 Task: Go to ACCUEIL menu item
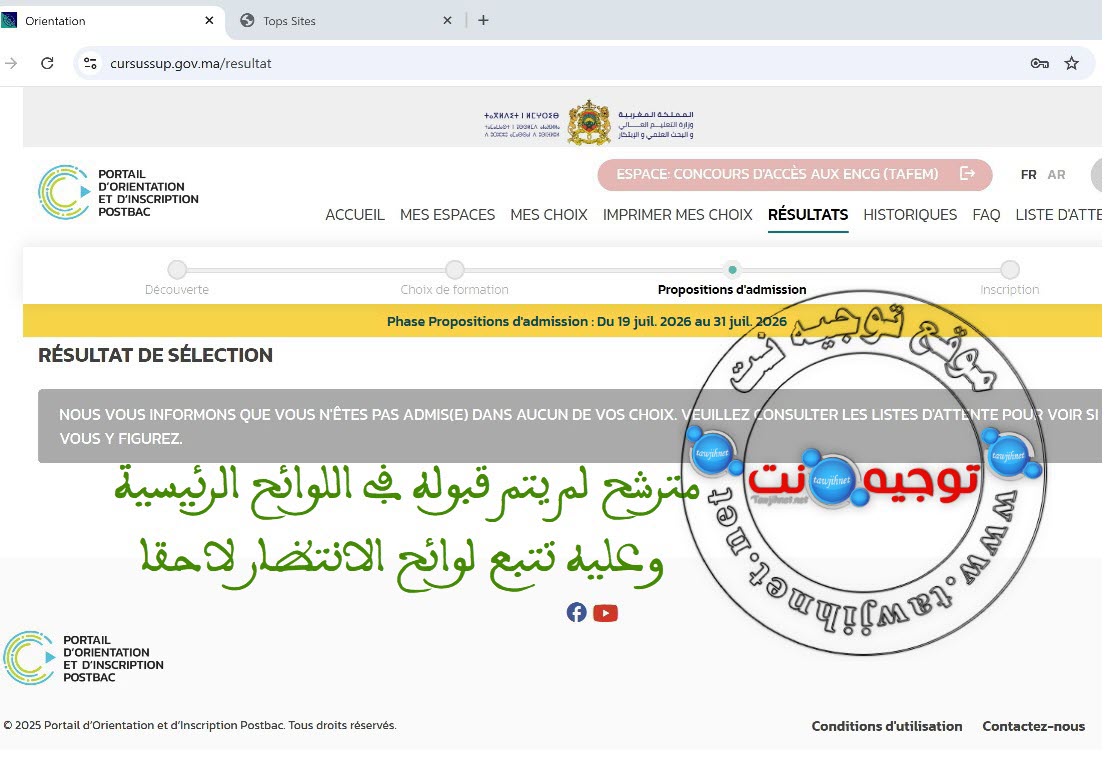pyautogui.click(x=355, y=214)
